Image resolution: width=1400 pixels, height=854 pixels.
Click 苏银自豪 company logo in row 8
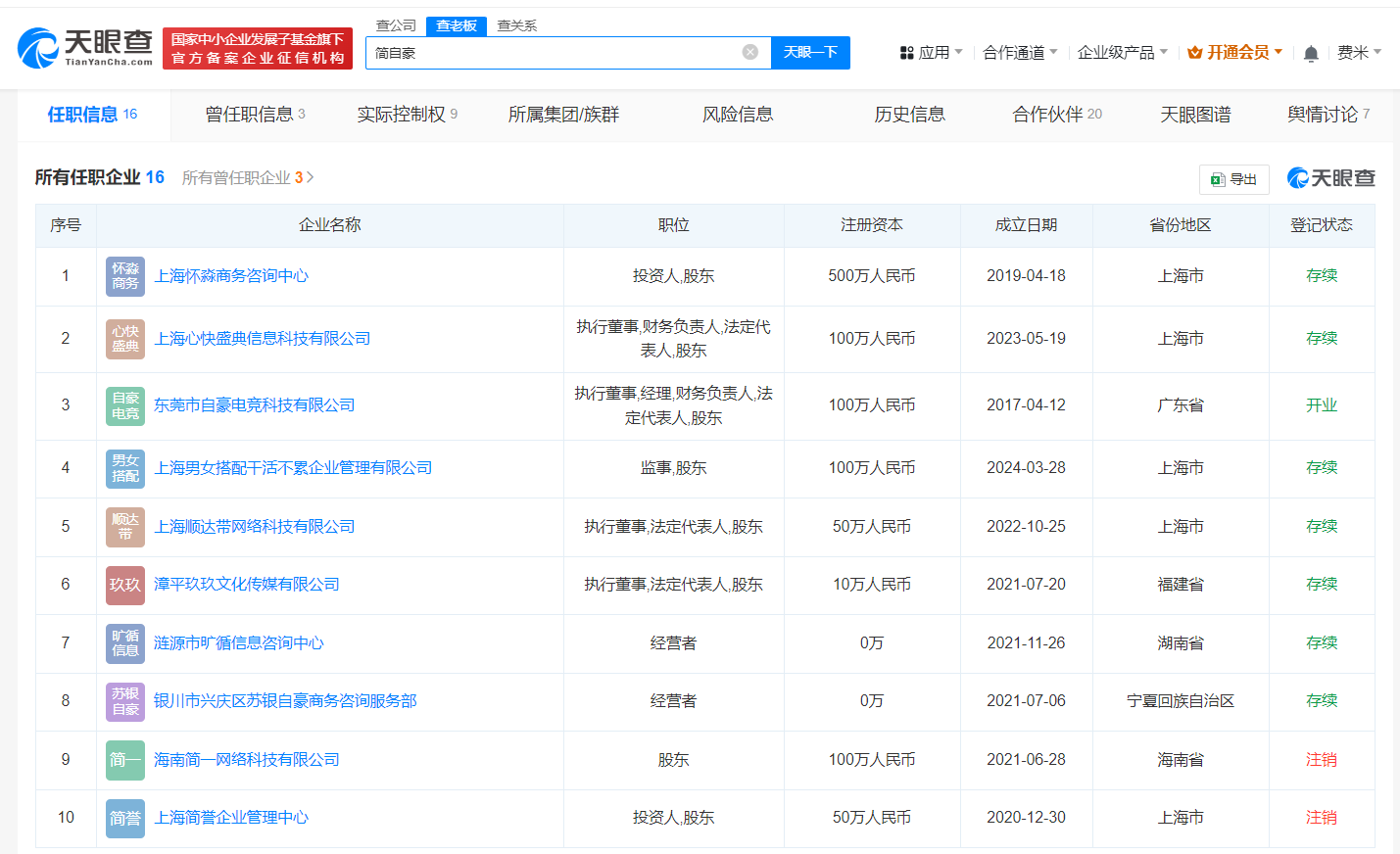click(x=124, y=701)
